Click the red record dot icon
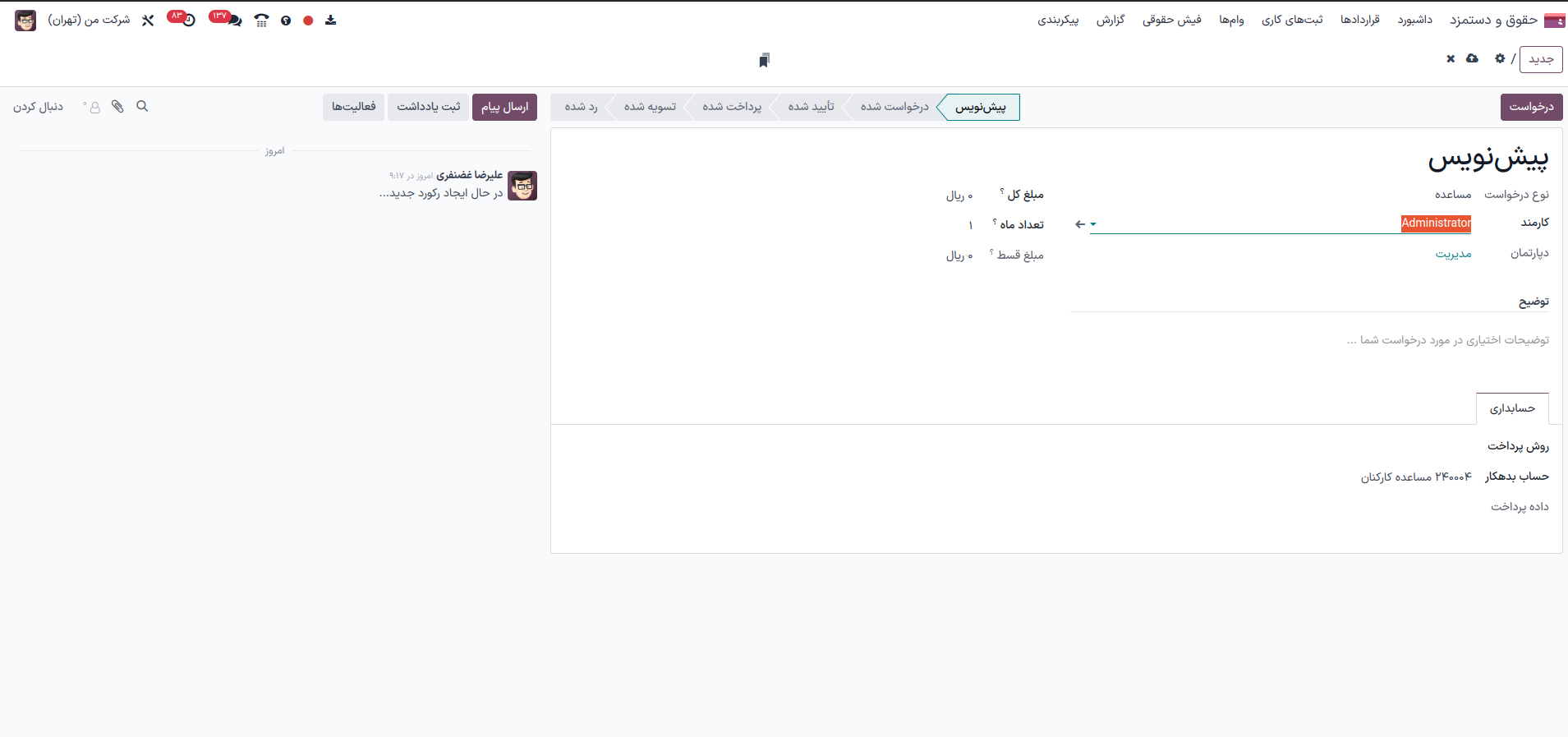This screenshot has height=737, width=1568. pyautogui.click(x=308, y=21)
